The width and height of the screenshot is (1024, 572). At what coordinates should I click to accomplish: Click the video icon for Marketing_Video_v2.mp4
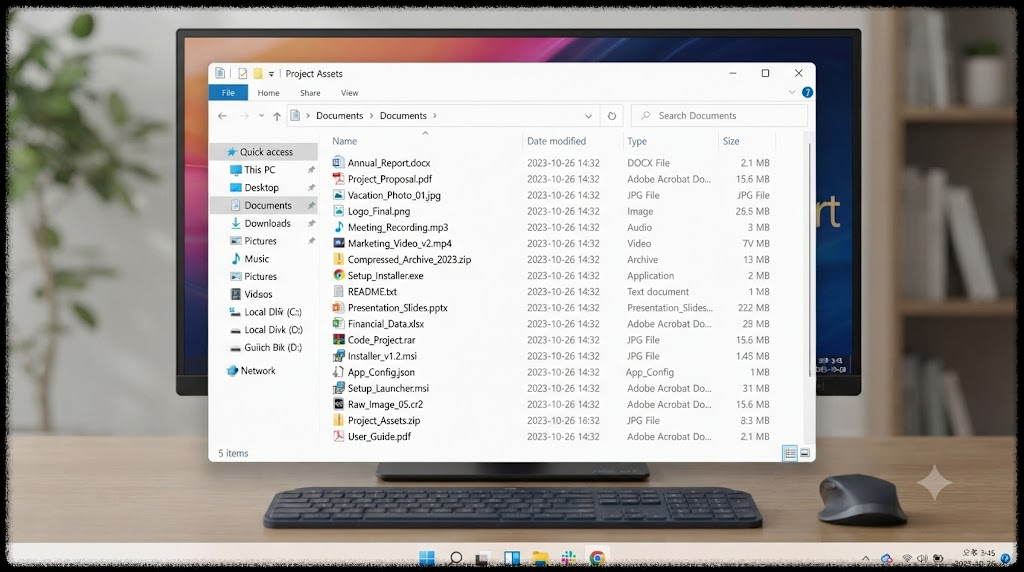[338, 243]
